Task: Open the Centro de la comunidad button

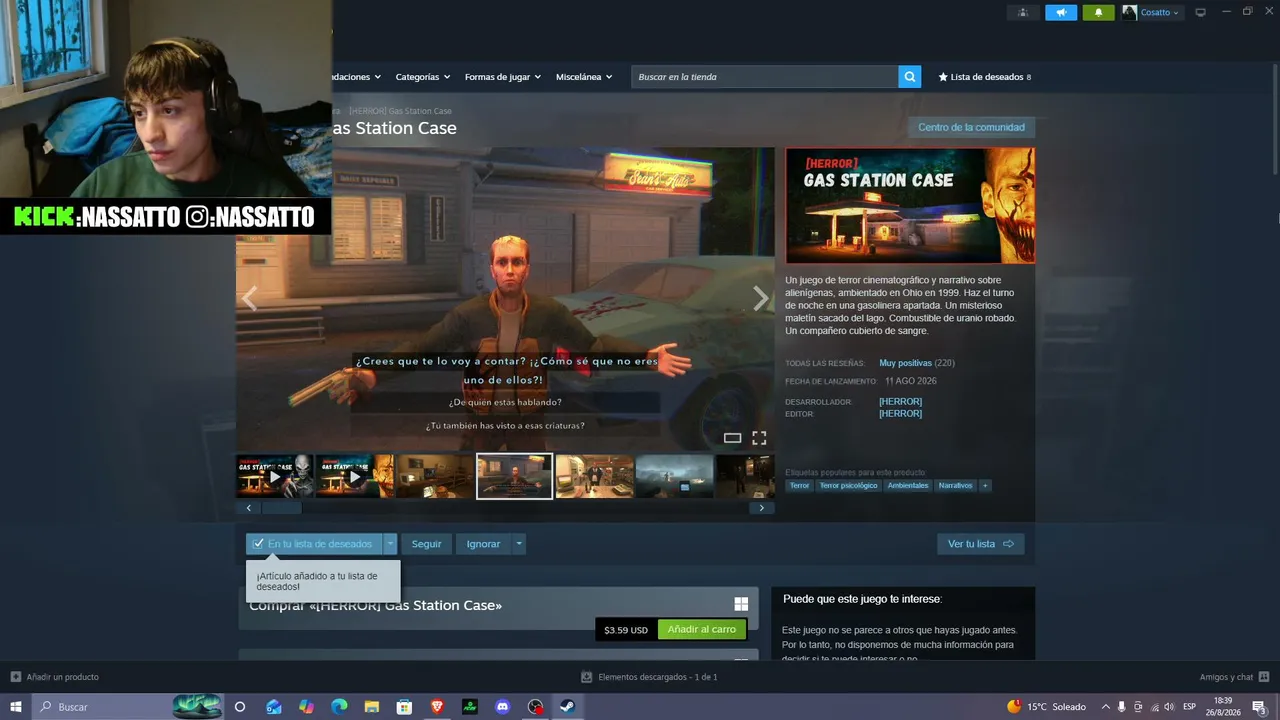Action: coord(971,127)
